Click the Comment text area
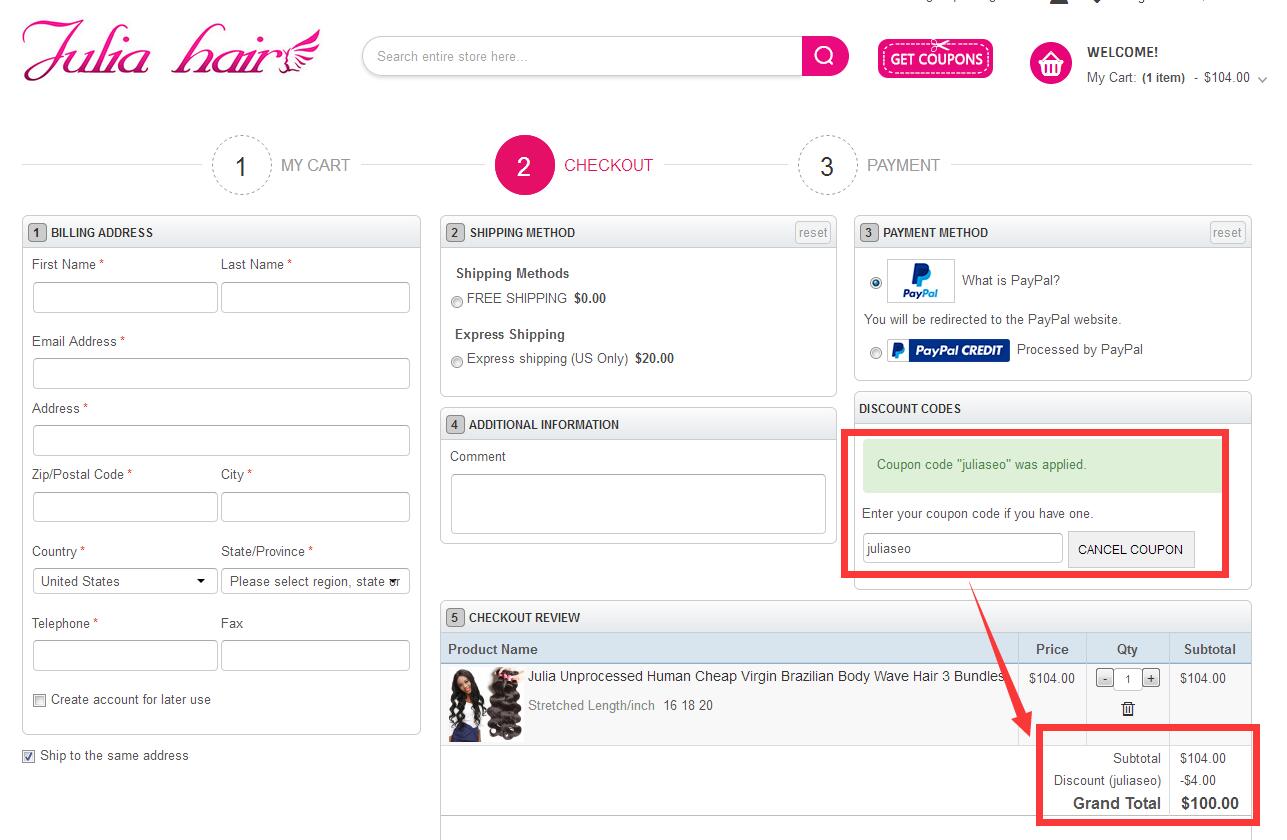The width and height of the screenshot is (1287, 840). 638,504
